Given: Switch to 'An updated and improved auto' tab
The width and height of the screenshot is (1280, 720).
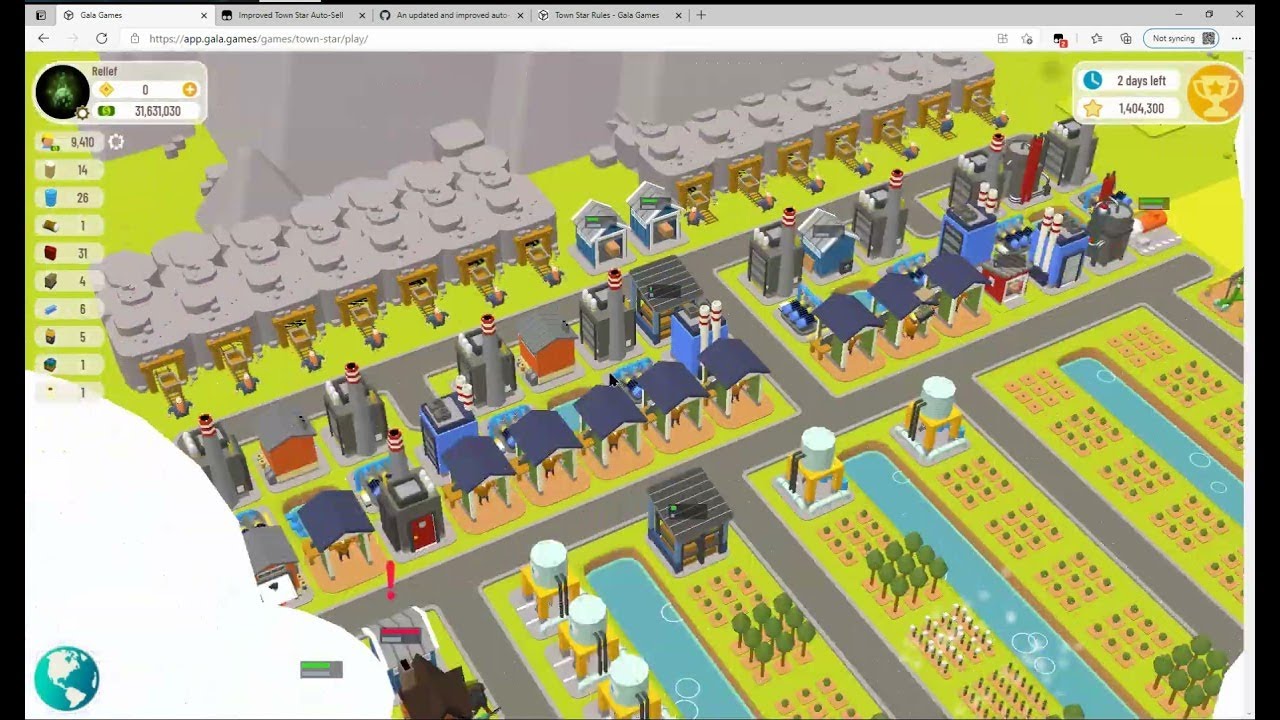Looking at the screenshot, I should 450,15.
